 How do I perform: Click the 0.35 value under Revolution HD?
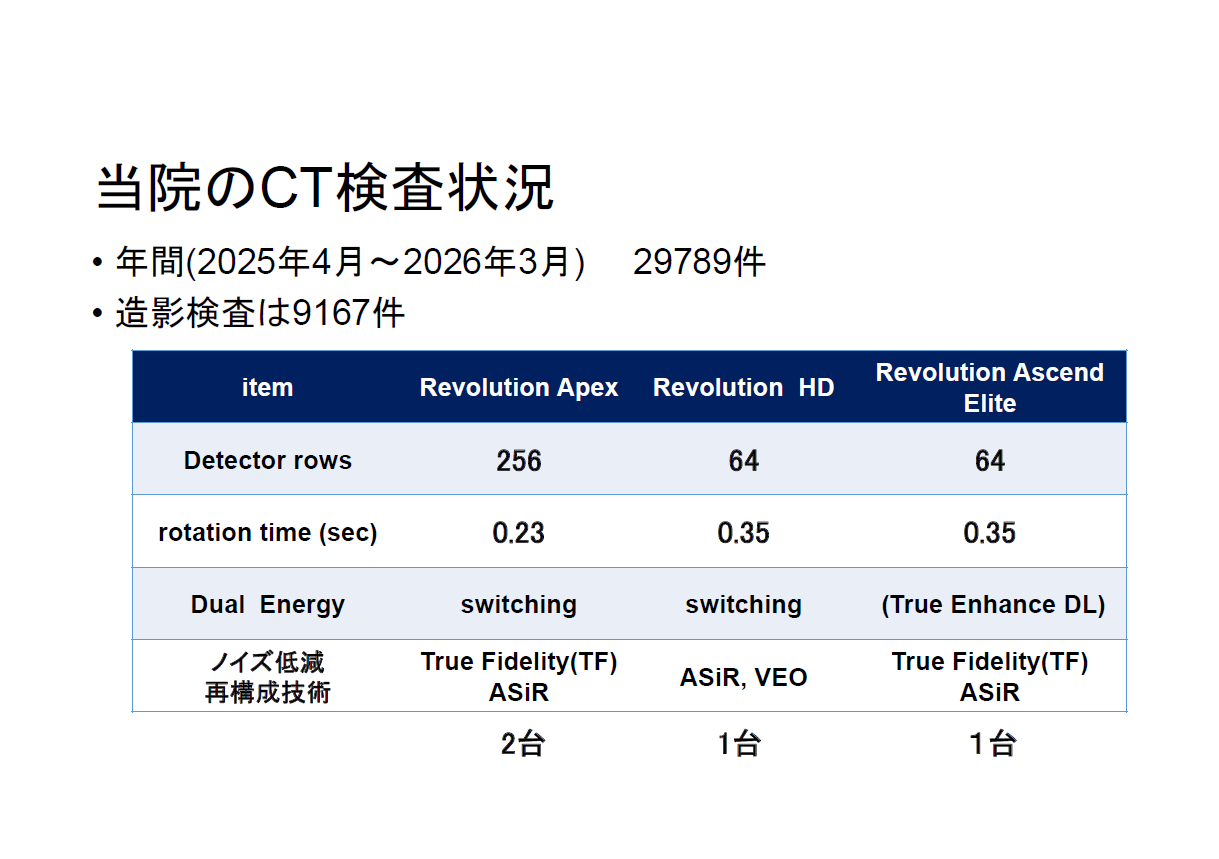(x=743, y=533)
